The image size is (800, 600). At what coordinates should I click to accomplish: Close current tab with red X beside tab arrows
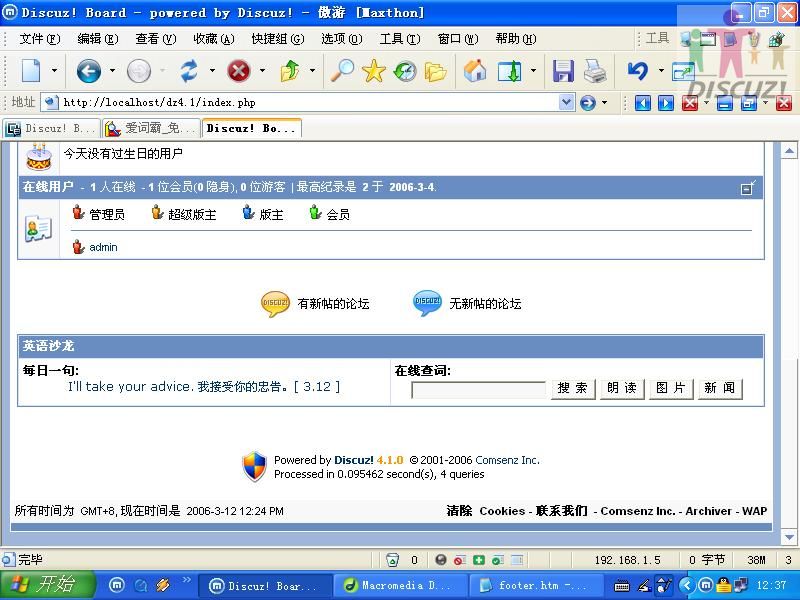[690, 103]
